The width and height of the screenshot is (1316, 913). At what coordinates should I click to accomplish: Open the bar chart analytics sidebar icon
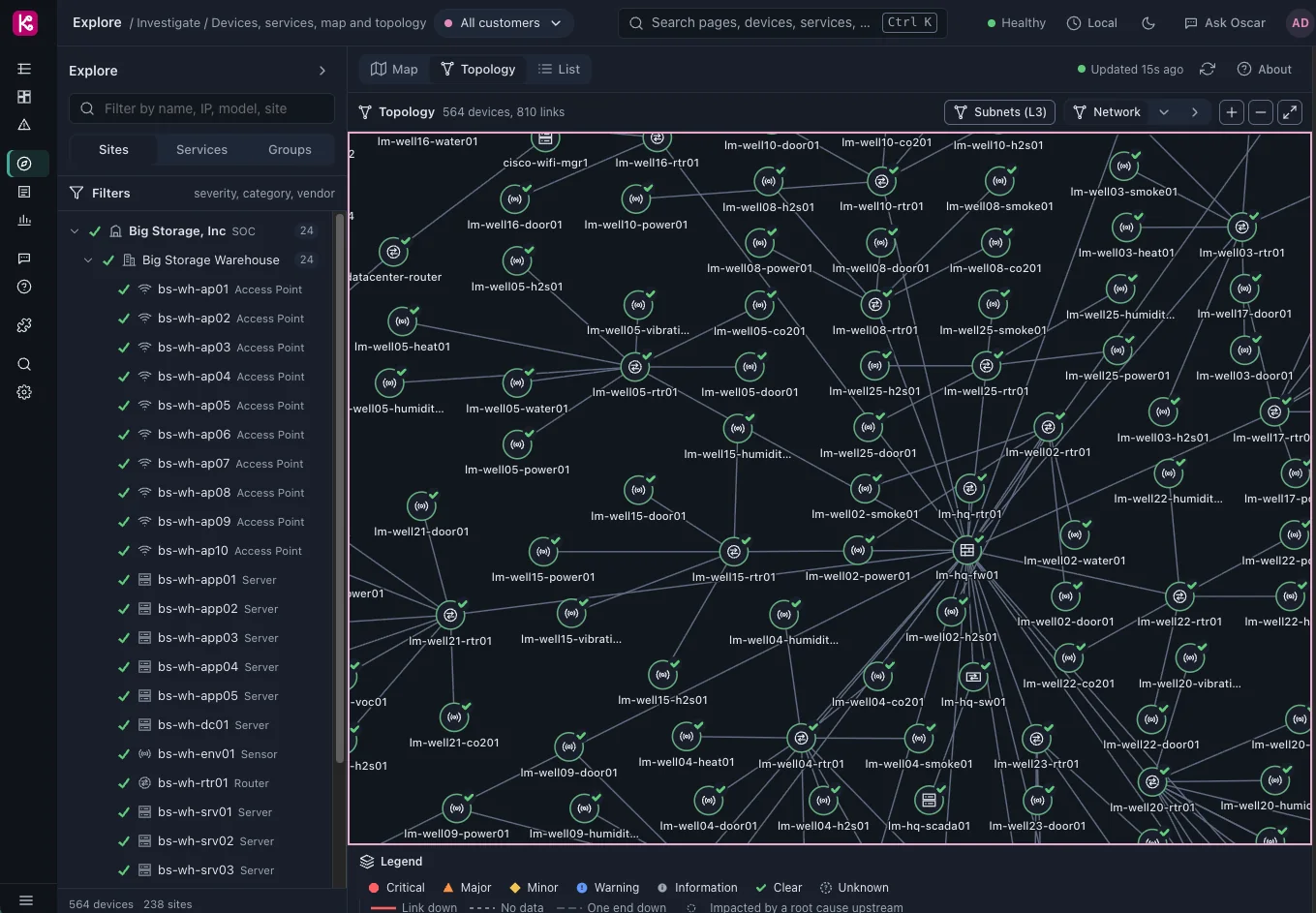point(24,220)
